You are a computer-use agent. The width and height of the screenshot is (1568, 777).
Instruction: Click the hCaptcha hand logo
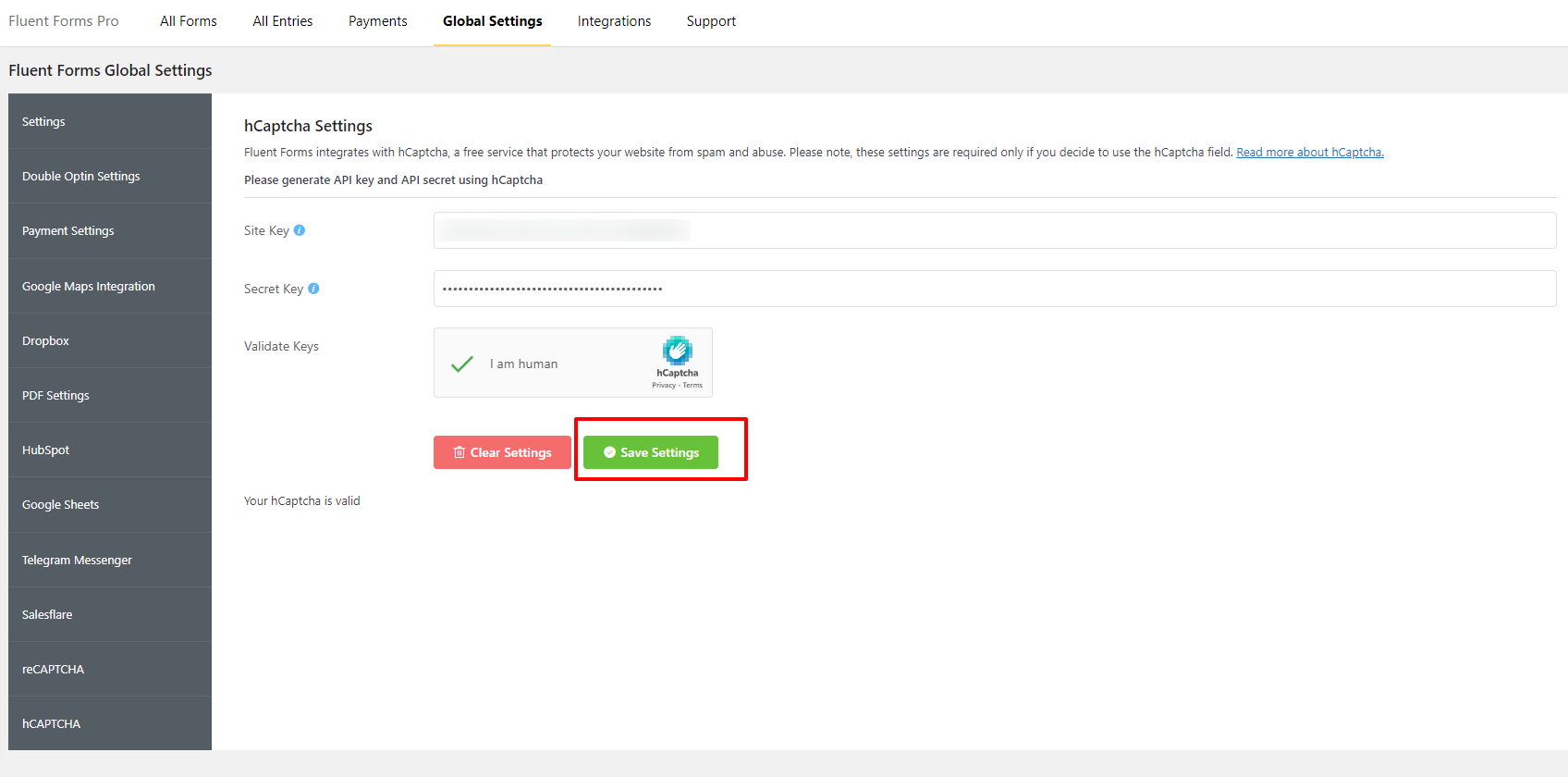(x=678, y=351)
